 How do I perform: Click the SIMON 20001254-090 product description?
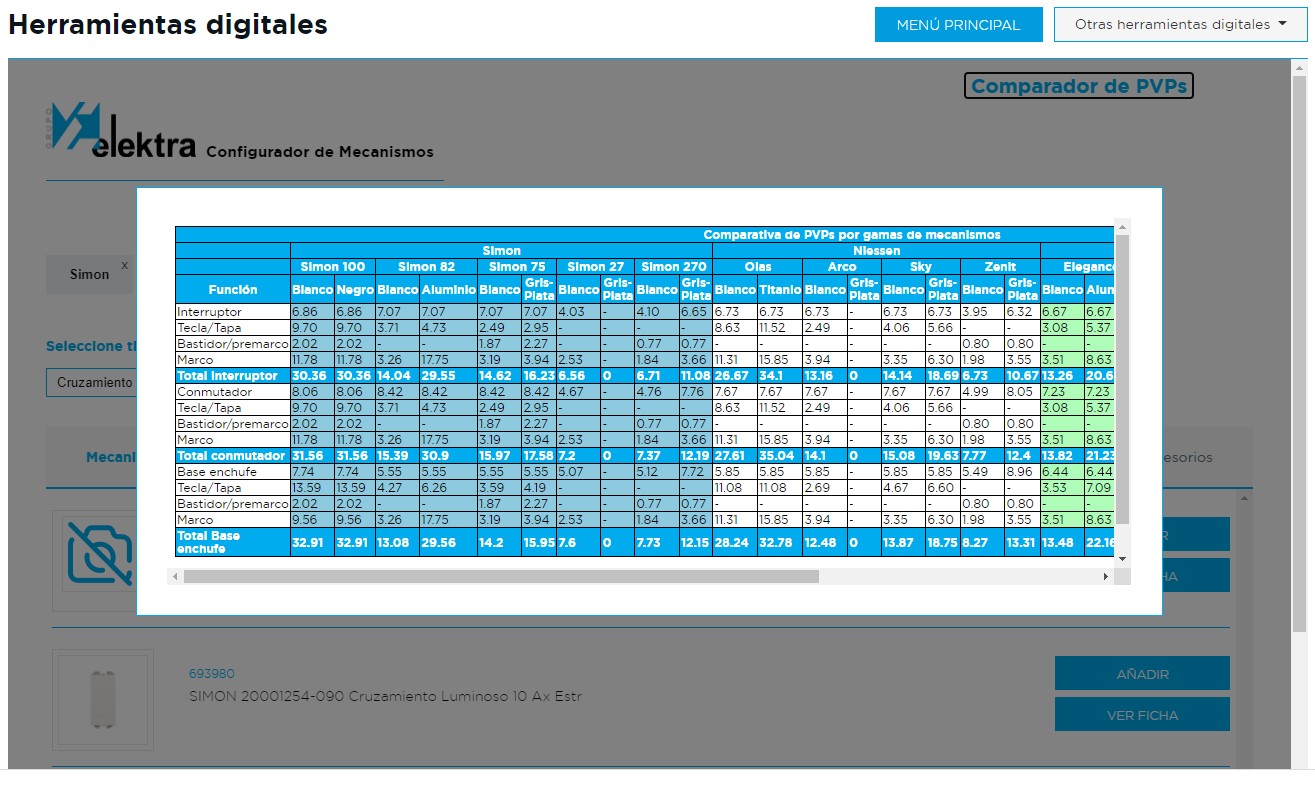(x=386, y=696)
